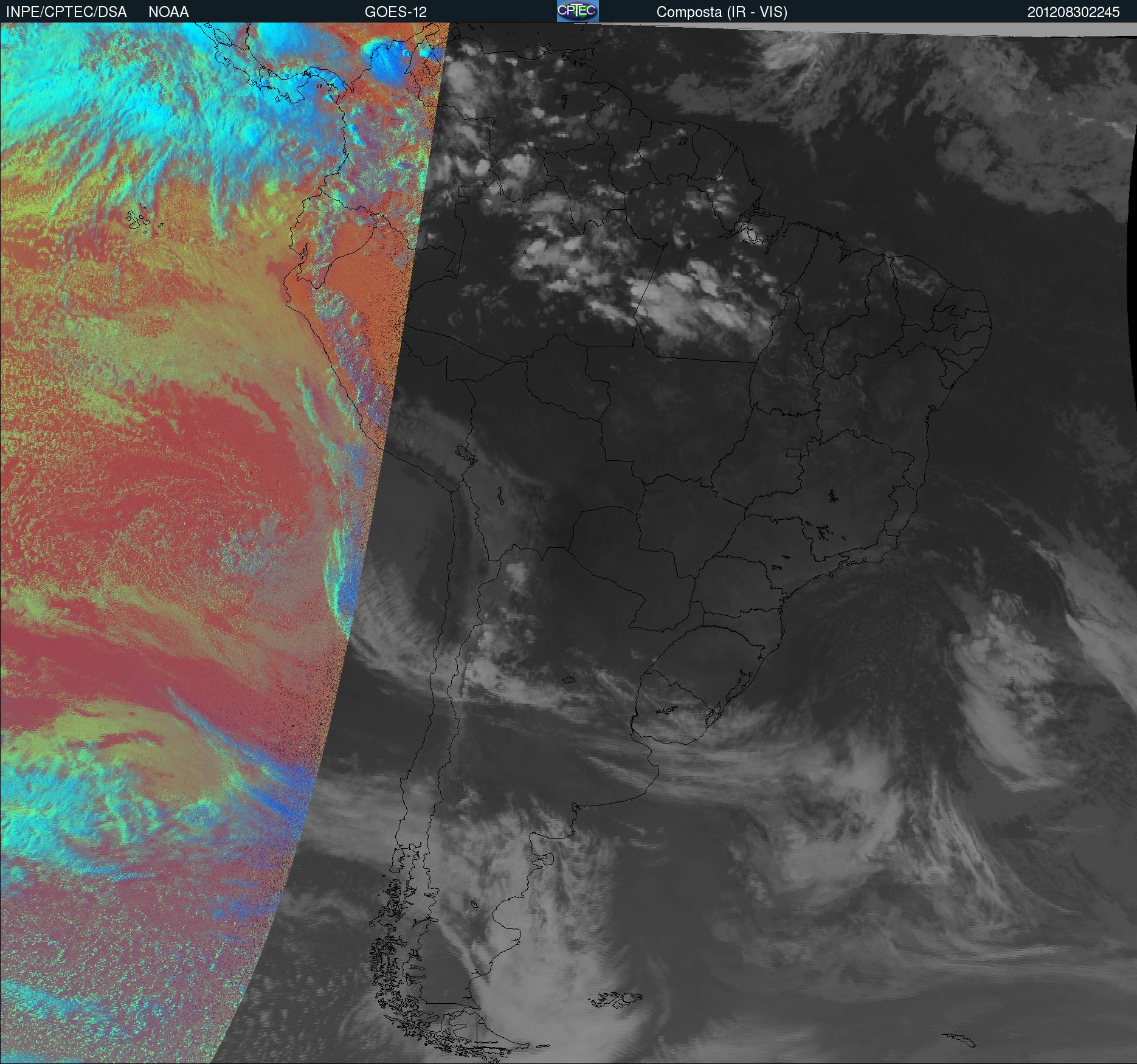
Task: Click the timestamp 201208302245
Action: coord(1074,12)
